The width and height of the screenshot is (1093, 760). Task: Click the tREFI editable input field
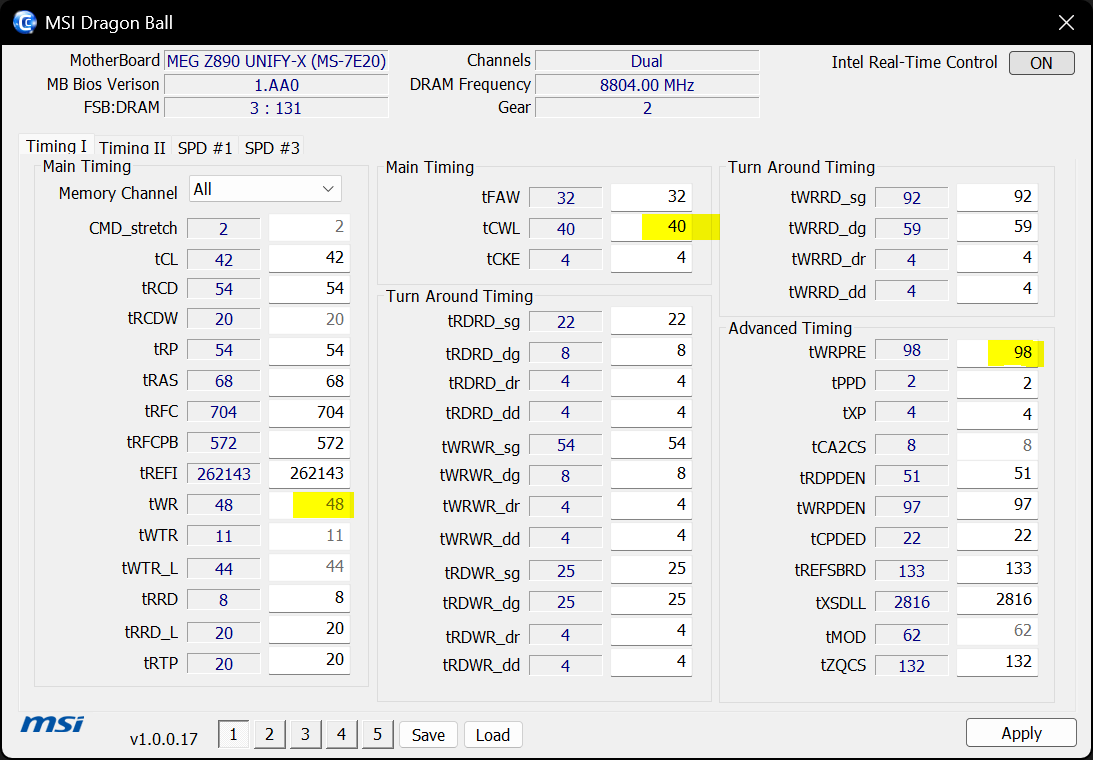click(309, 474)
